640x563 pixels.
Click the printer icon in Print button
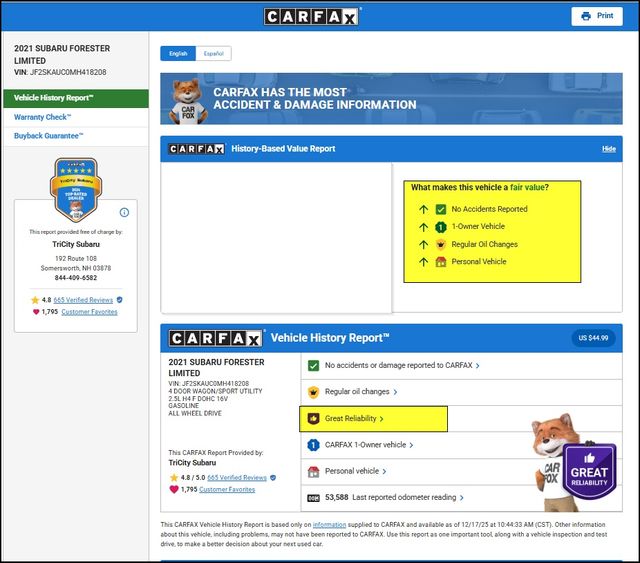[585, 16]
